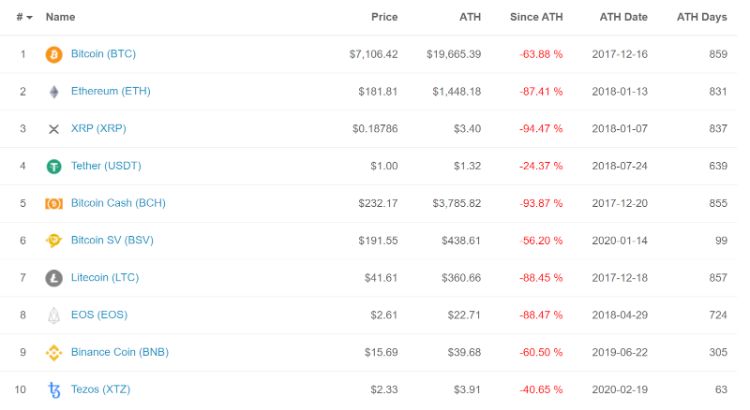Click the Ethereum diamond logo icon
Screen dimensions: 750x410
pos(54,92)
